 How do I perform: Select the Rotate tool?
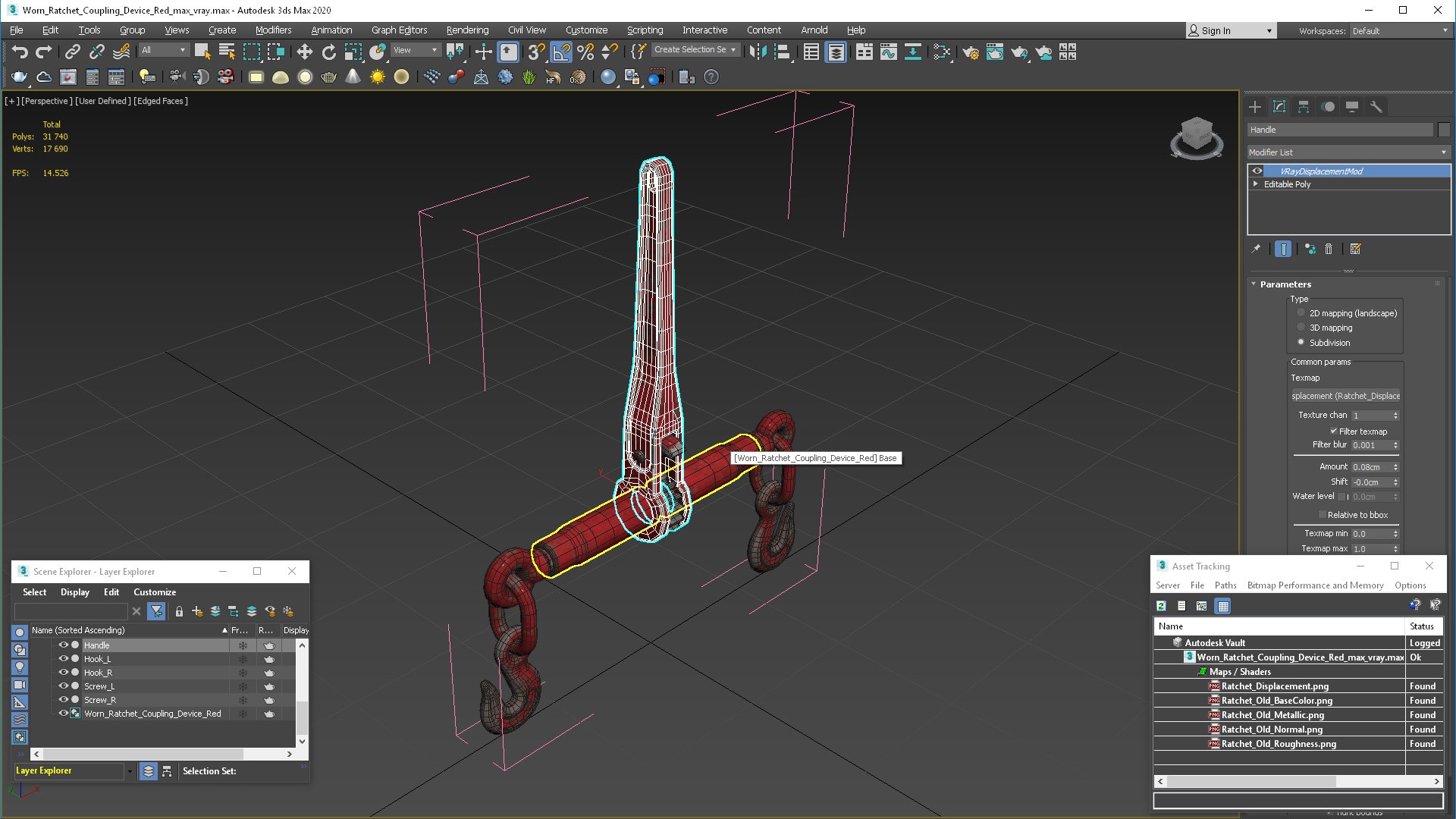tap(328, 52)
